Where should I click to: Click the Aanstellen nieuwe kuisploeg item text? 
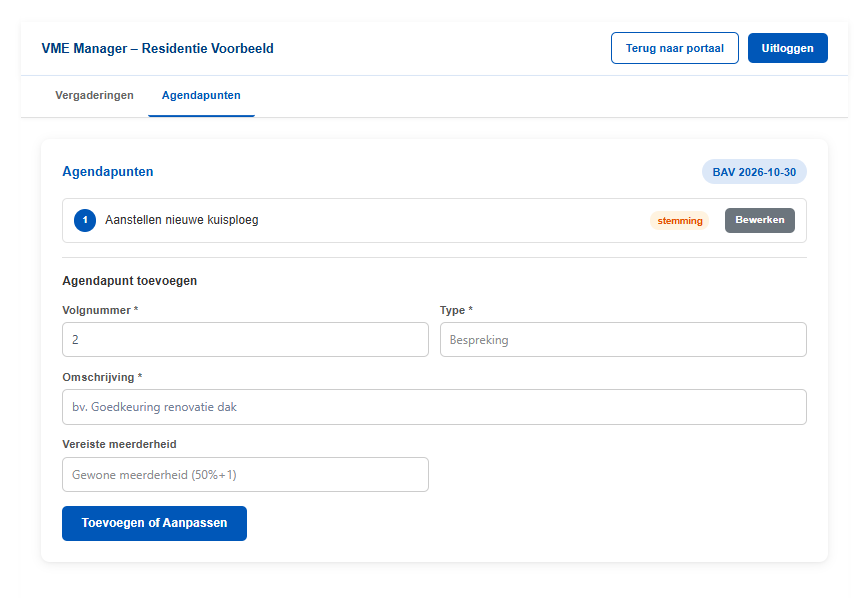tap(182, 220)
